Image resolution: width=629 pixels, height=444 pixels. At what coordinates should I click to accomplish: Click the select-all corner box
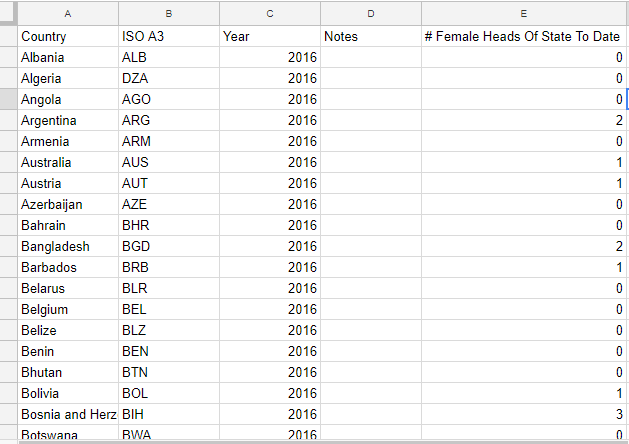(8, 13)
